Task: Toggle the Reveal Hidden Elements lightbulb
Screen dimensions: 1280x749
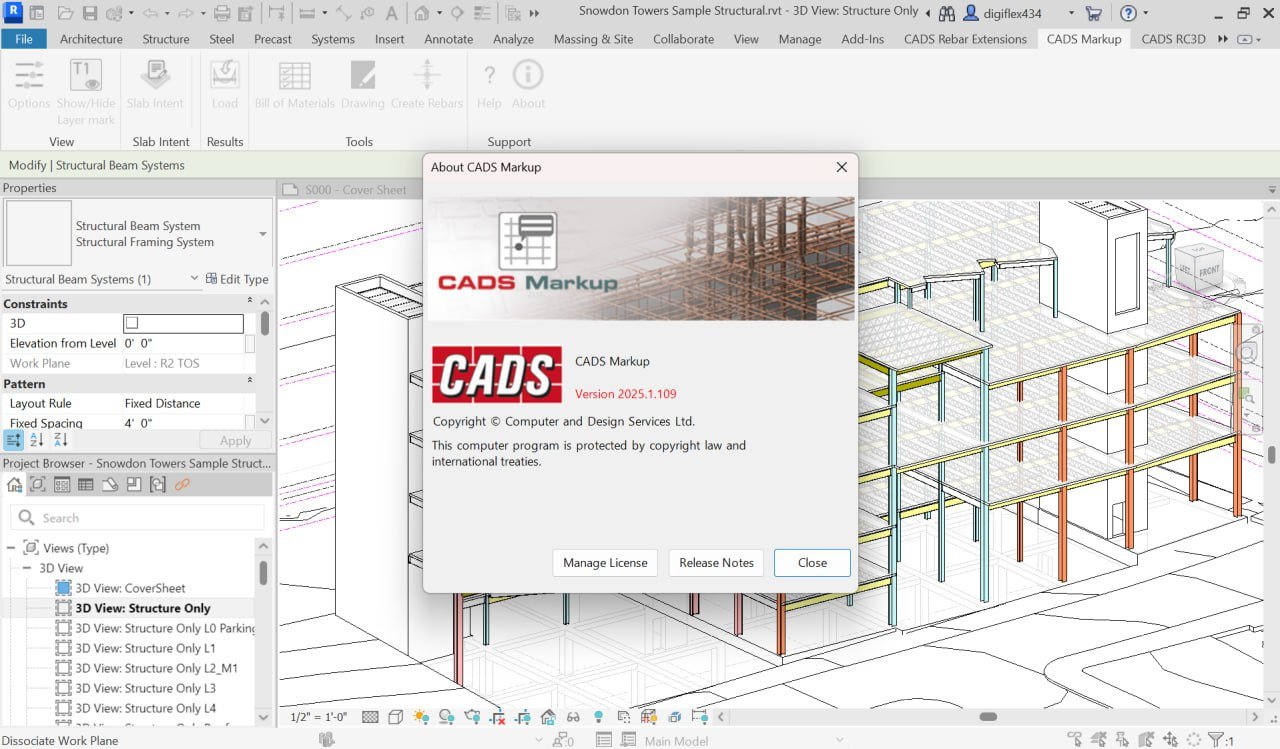Action: coord(599,717)
